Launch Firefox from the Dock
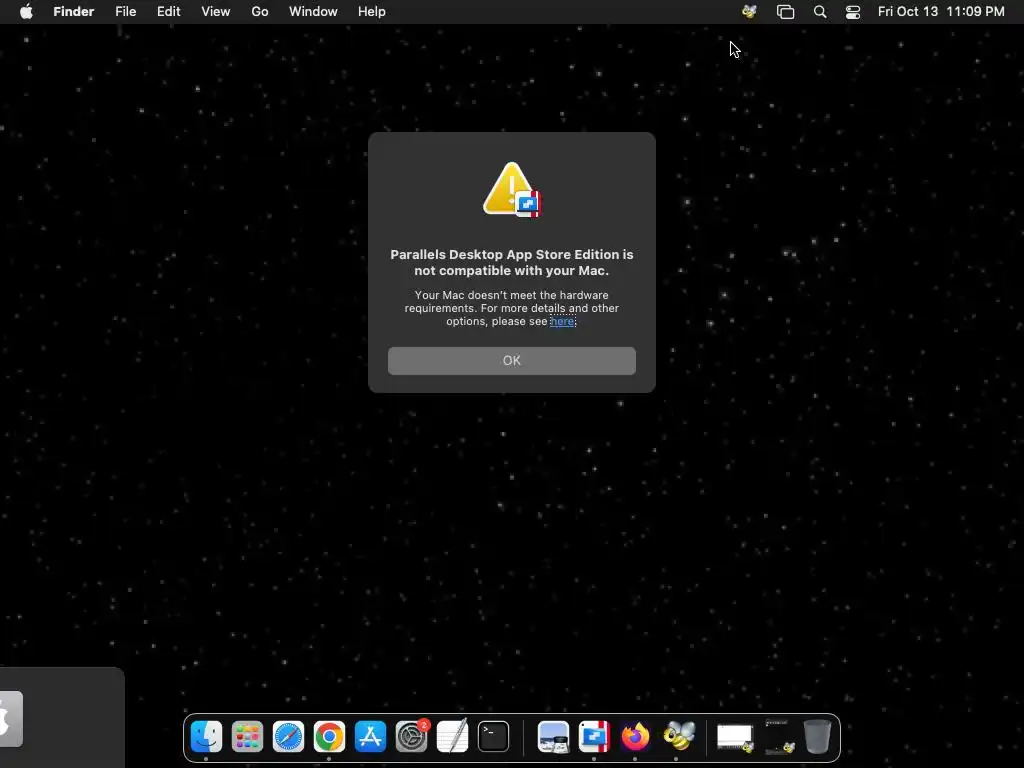This screenshot has height=768, width=1024. click(635, 737)
